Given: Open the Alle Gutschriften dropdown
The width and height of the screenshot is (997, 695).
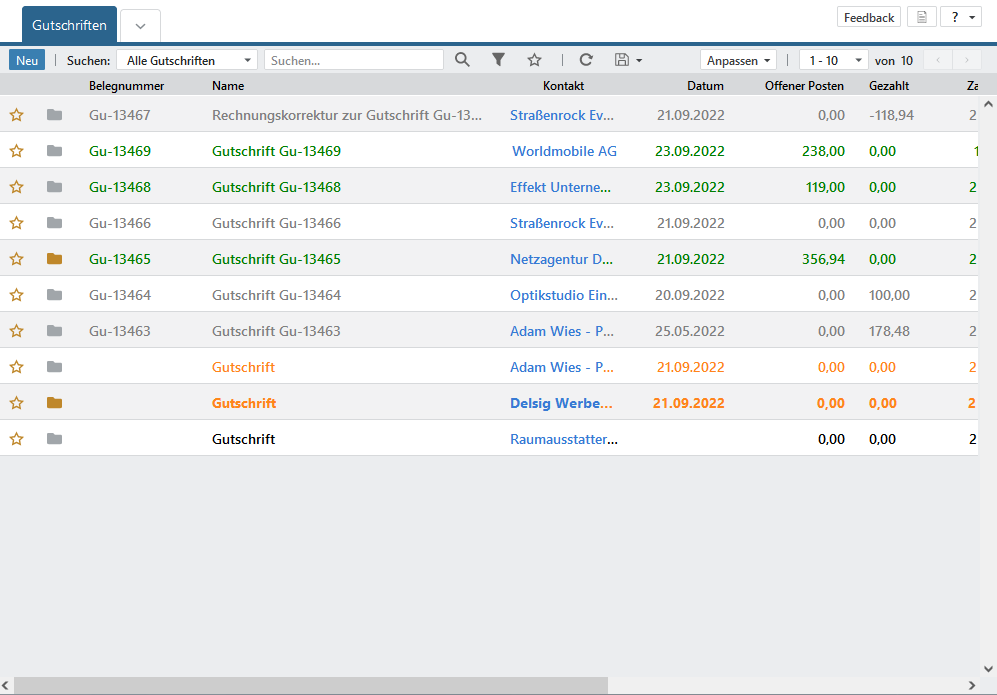Looking at the screenshot, I should [x=187, y=60].
